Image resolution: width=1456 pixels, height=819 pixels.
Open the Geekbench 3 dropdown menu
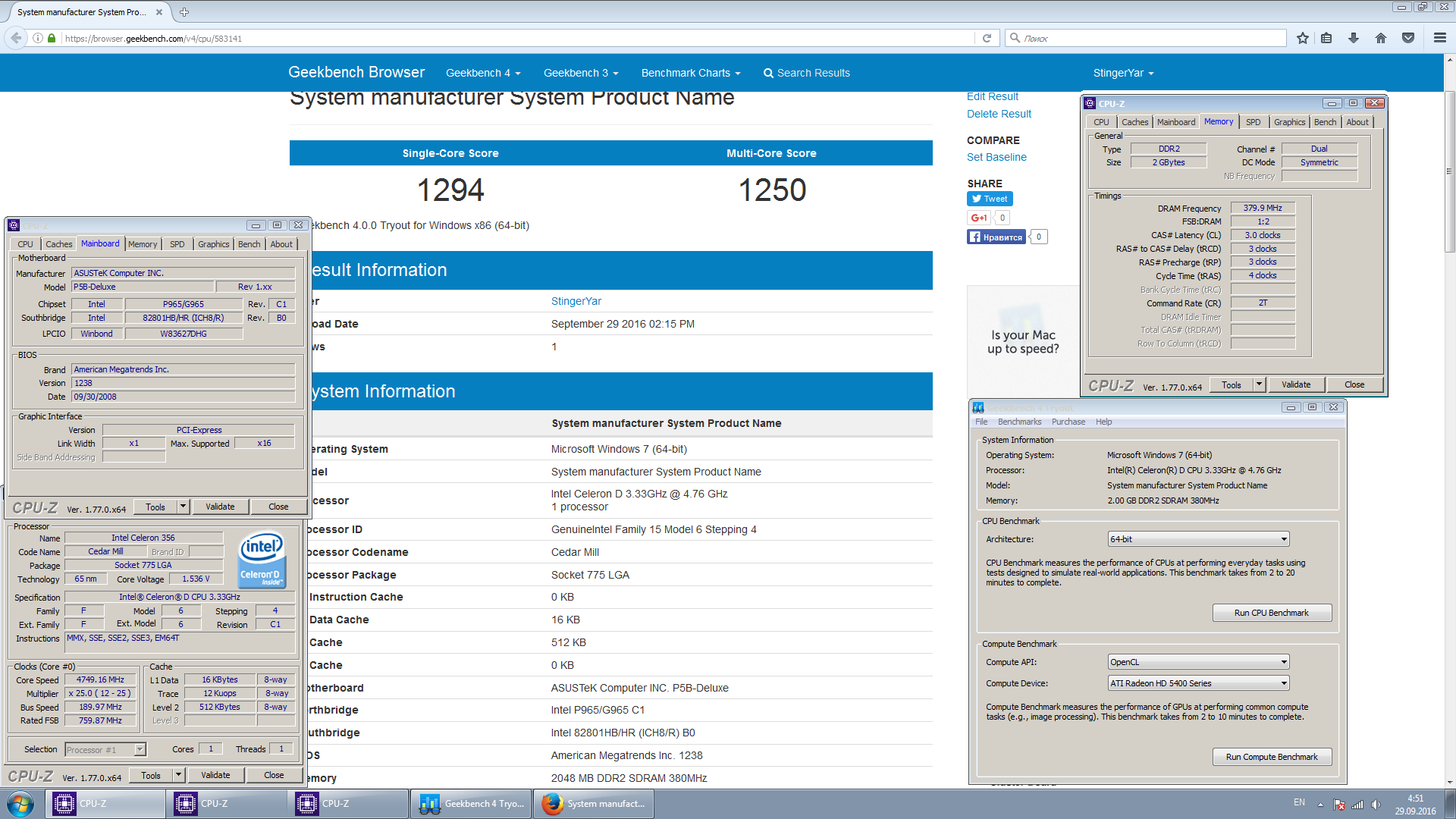(581, 73)
